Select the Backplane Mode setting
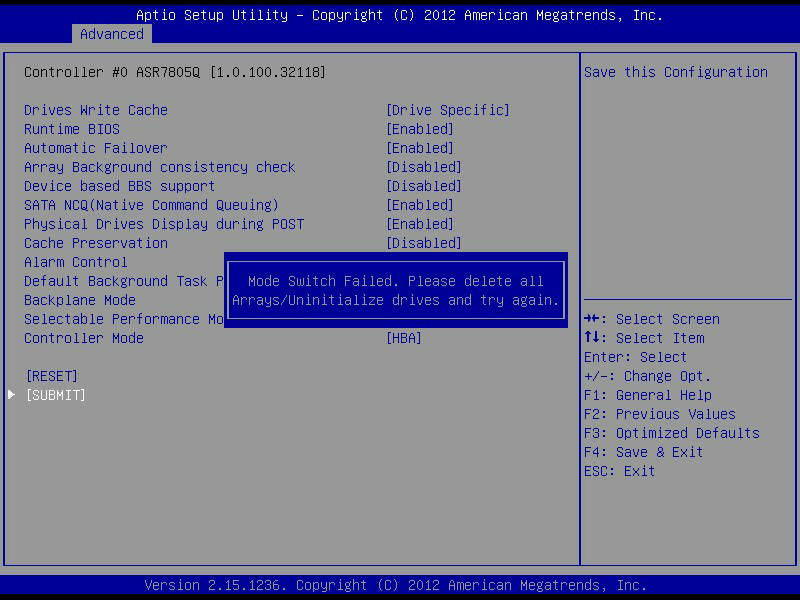This screenshot has height=600, width=800. coord(80,300)
